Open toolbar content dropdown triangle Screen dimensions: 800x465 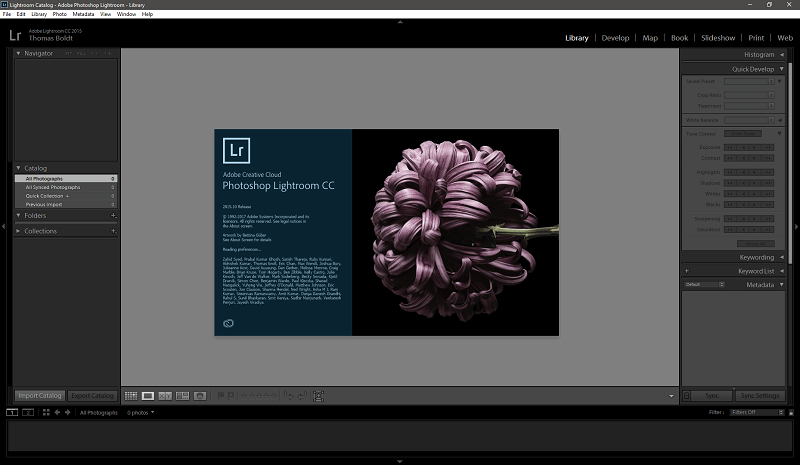pyautogui.click(x=671, y=396)
